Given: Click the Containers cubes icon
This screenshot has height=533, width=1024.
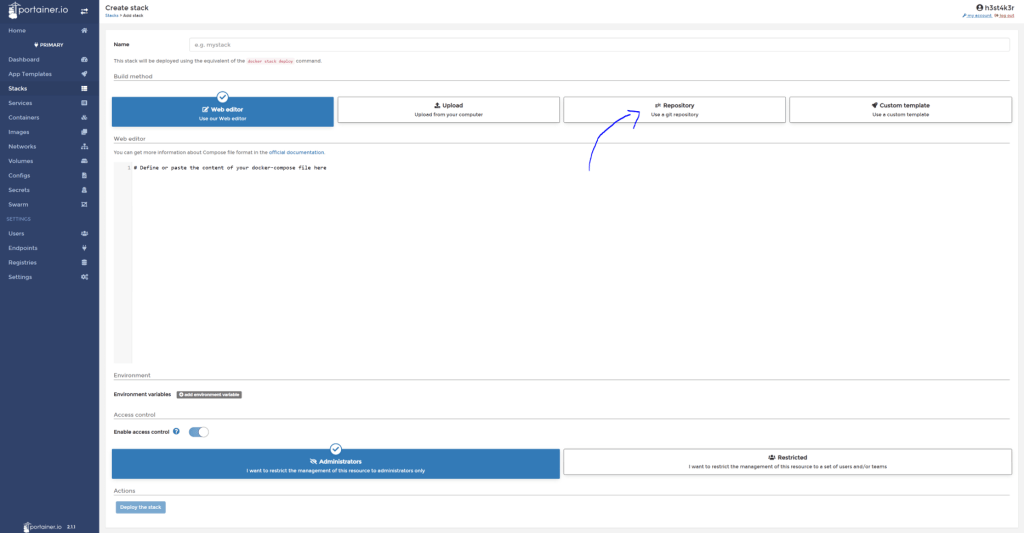Looking at the screenshot, I should click(84, 117).
